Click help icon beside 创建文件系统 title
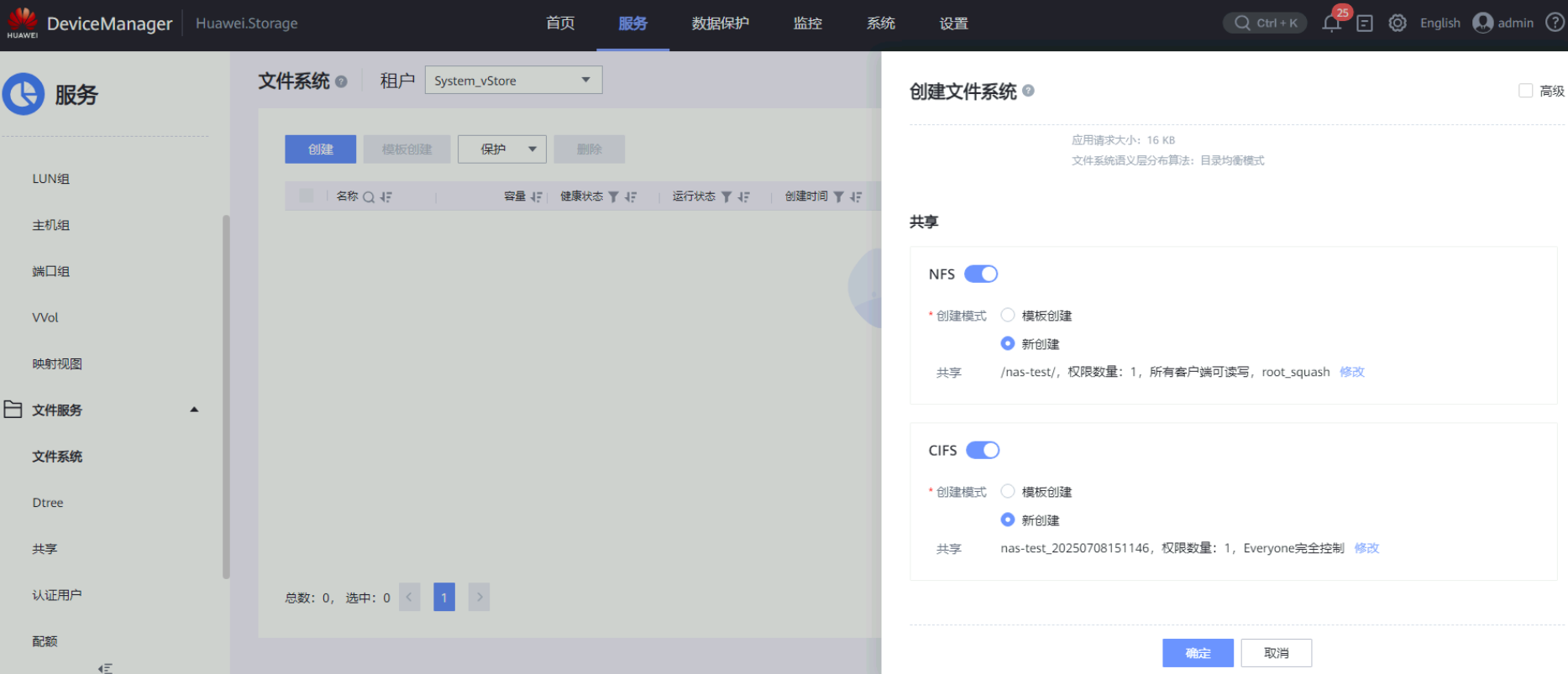Image resolution: width=1568 pixels, height=674 pixels. click(1028, 91)
